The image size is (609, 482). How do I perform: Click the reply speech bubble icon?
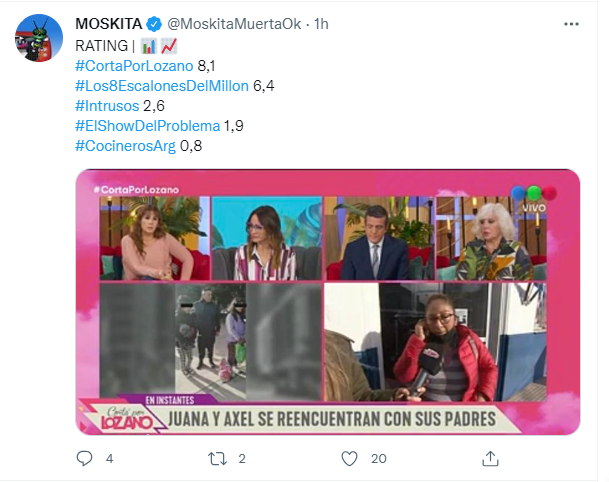84,458
